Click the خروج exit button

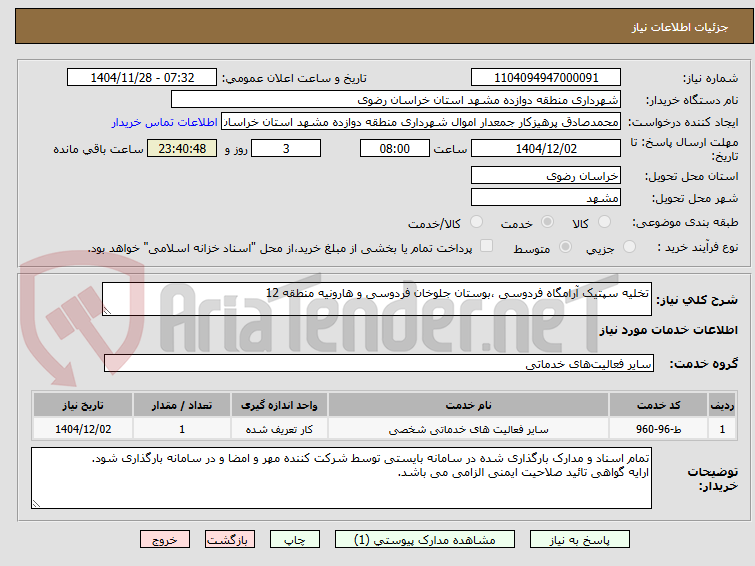(x=165, y=540)
